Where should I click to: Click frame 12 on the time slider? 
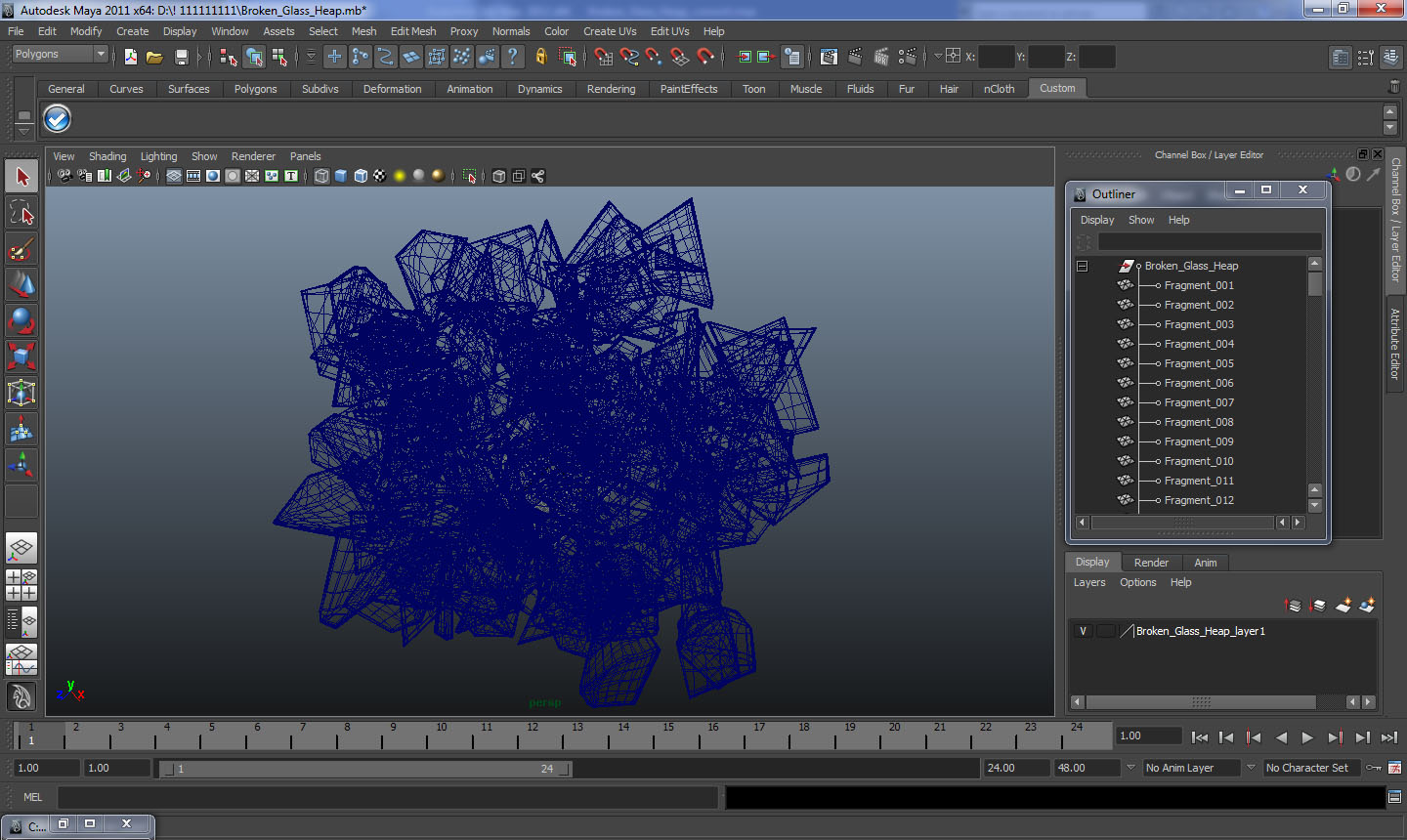532,735
